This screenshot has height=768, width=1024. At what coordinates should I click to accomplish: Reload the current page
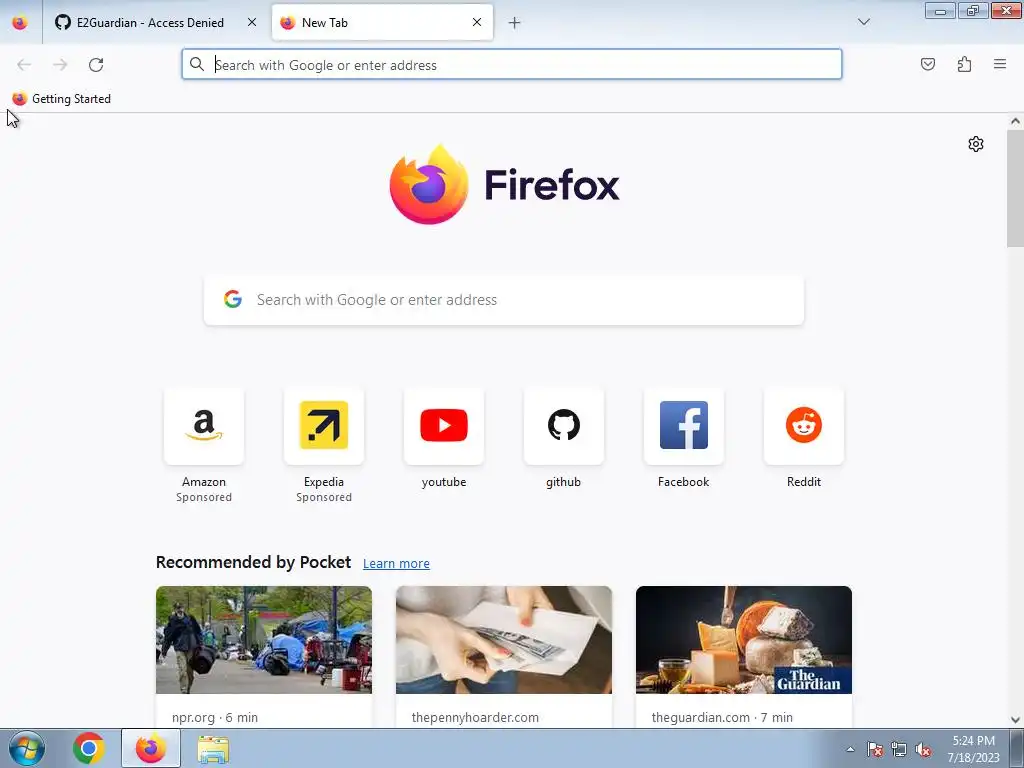click(x=96, y=65)
